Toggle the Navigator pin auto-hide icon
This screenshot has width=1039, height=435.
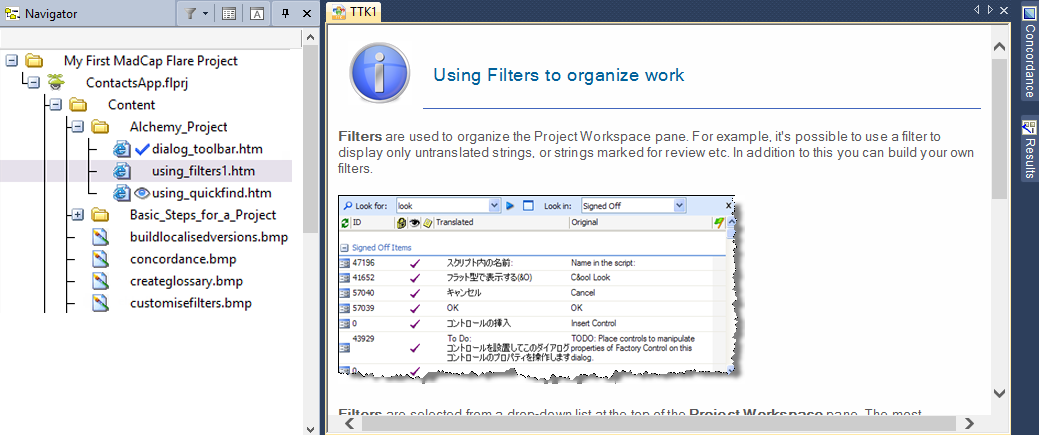[x=286, y=13]
